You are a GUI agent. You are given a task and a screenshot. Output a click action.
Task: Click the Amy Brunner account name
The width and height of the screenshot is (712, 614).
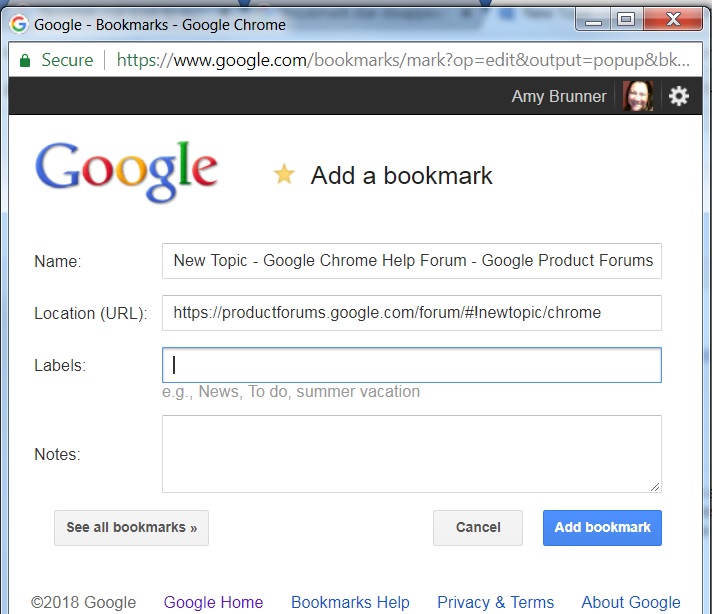(x=559, y=96)
